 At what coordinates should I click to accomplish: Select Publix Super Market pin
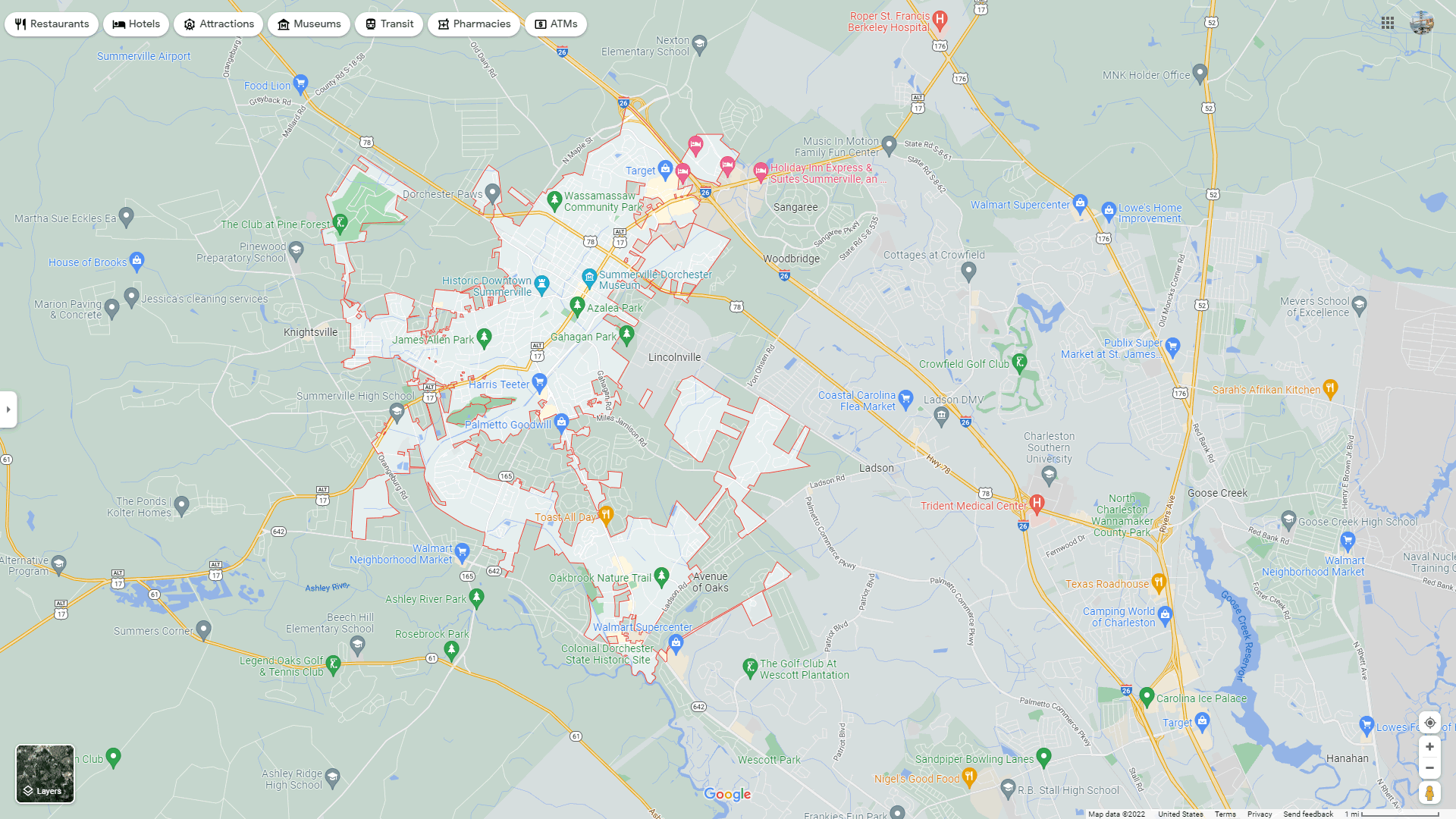(1172, 347)
